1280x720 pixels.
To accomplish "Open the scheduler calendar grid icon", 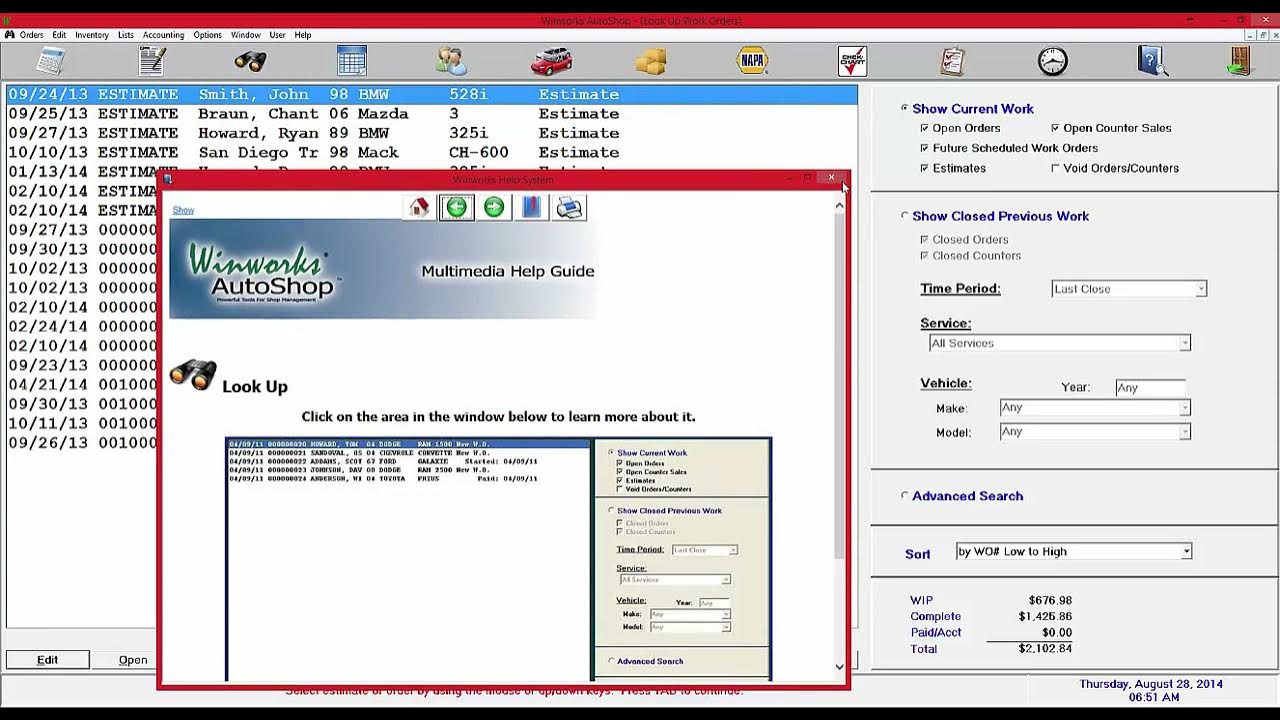I will point(352,61).
